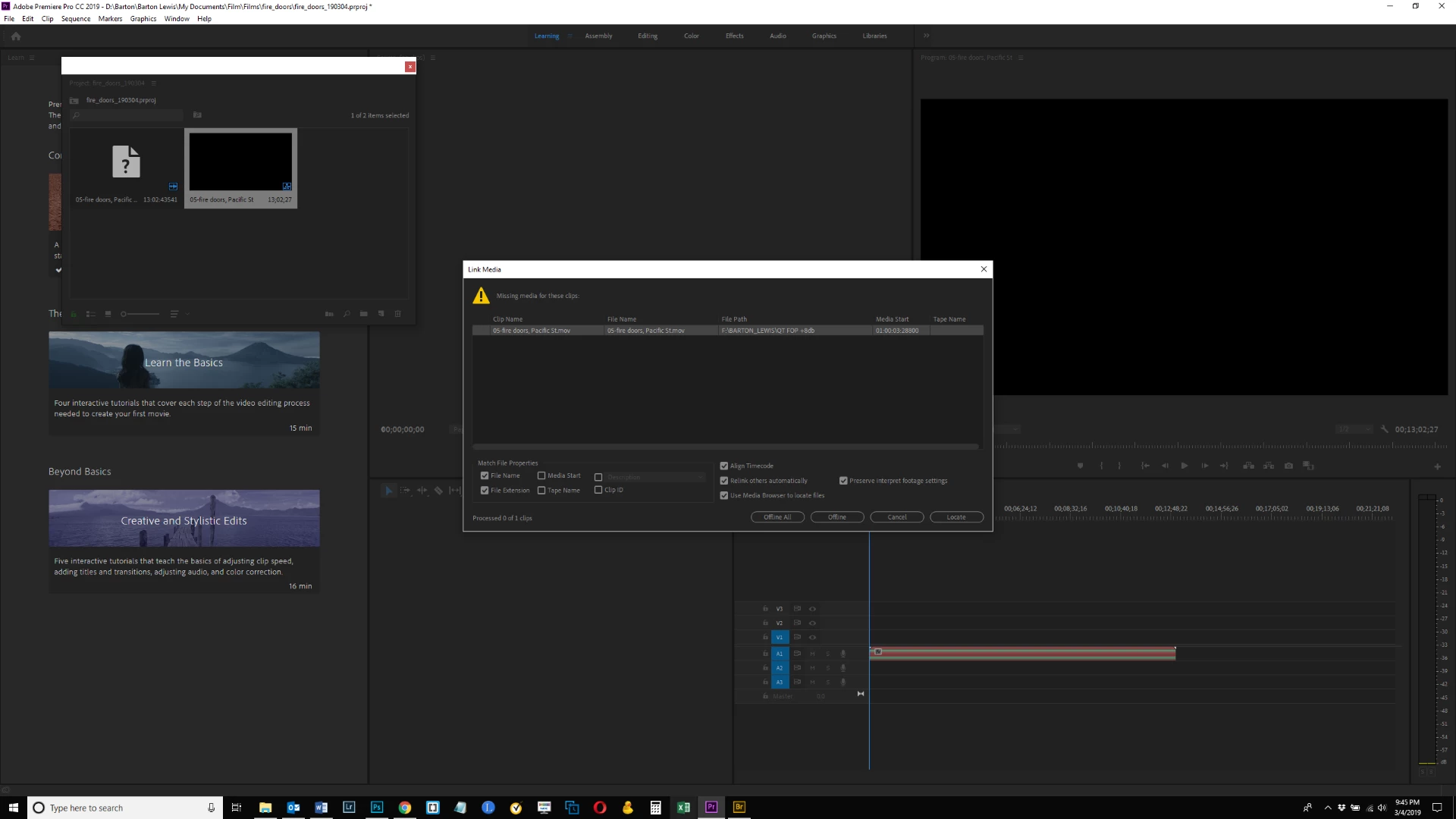Uncheck the File Name checkbox
This screenshot has height=819, width=1456.
click(x=485, y=475)
